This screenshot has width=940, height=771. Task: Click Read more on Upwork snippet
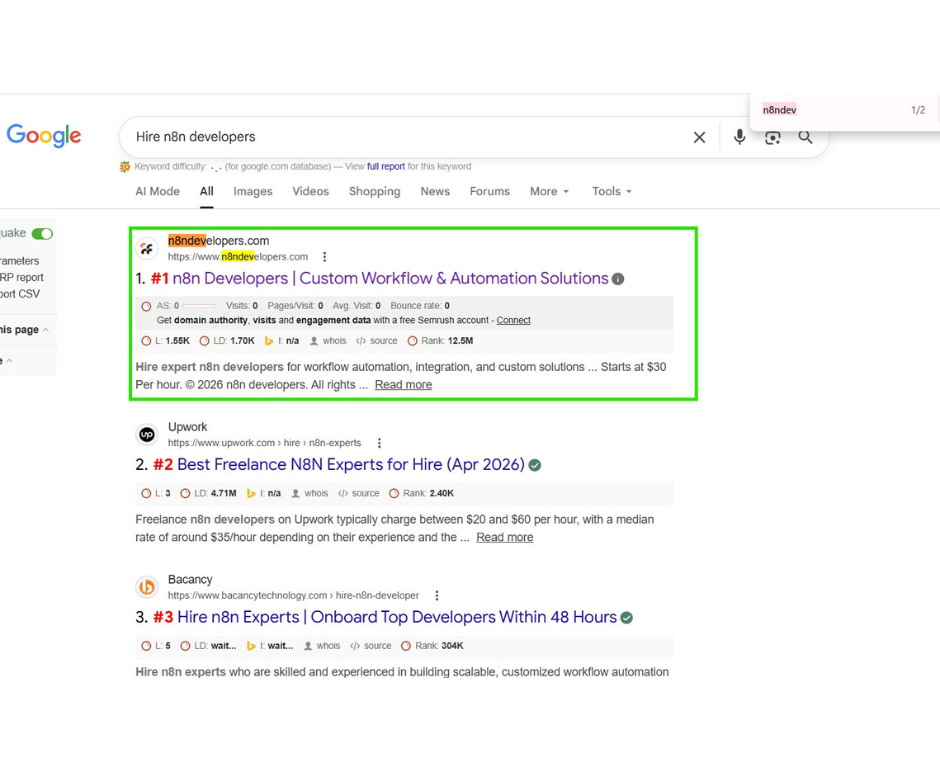[505, 538]
